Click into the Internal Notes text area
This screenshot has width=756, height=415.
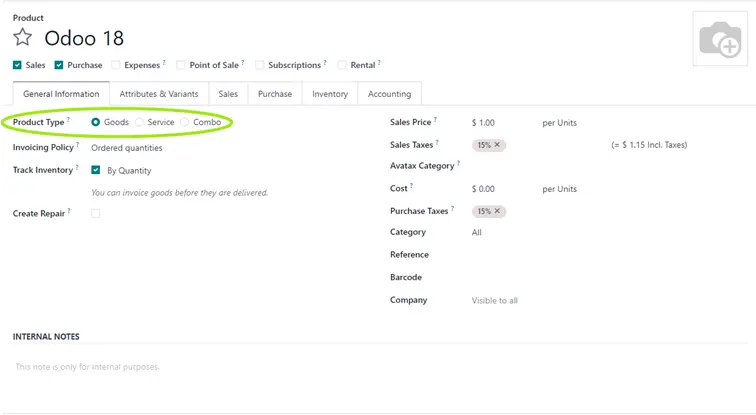[x=380, y=367]
